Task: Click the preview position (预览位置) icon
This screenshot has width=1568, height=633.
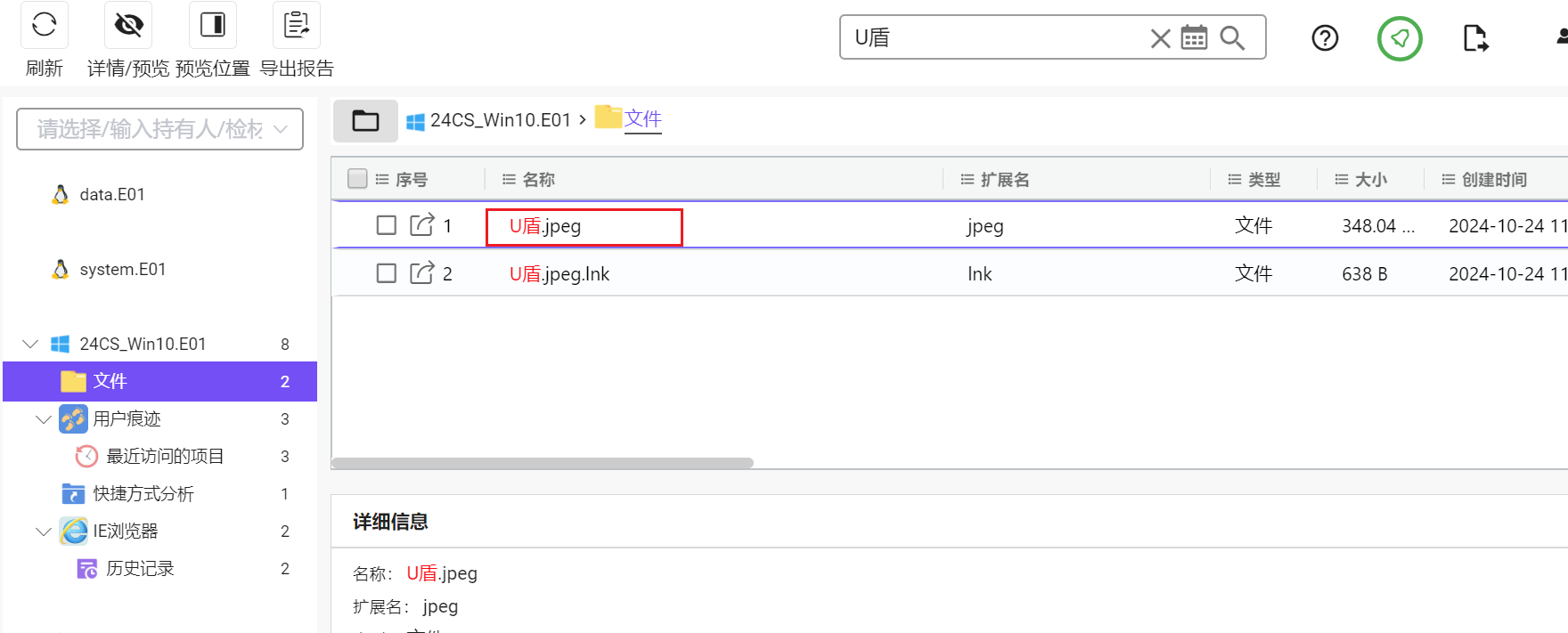Action: click(212, 25)
